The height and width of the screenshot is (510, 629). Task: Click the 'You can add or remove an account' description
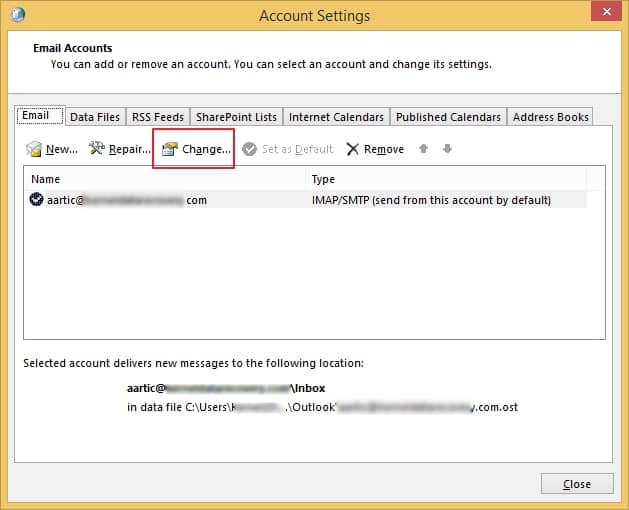[x=271, y=64]
